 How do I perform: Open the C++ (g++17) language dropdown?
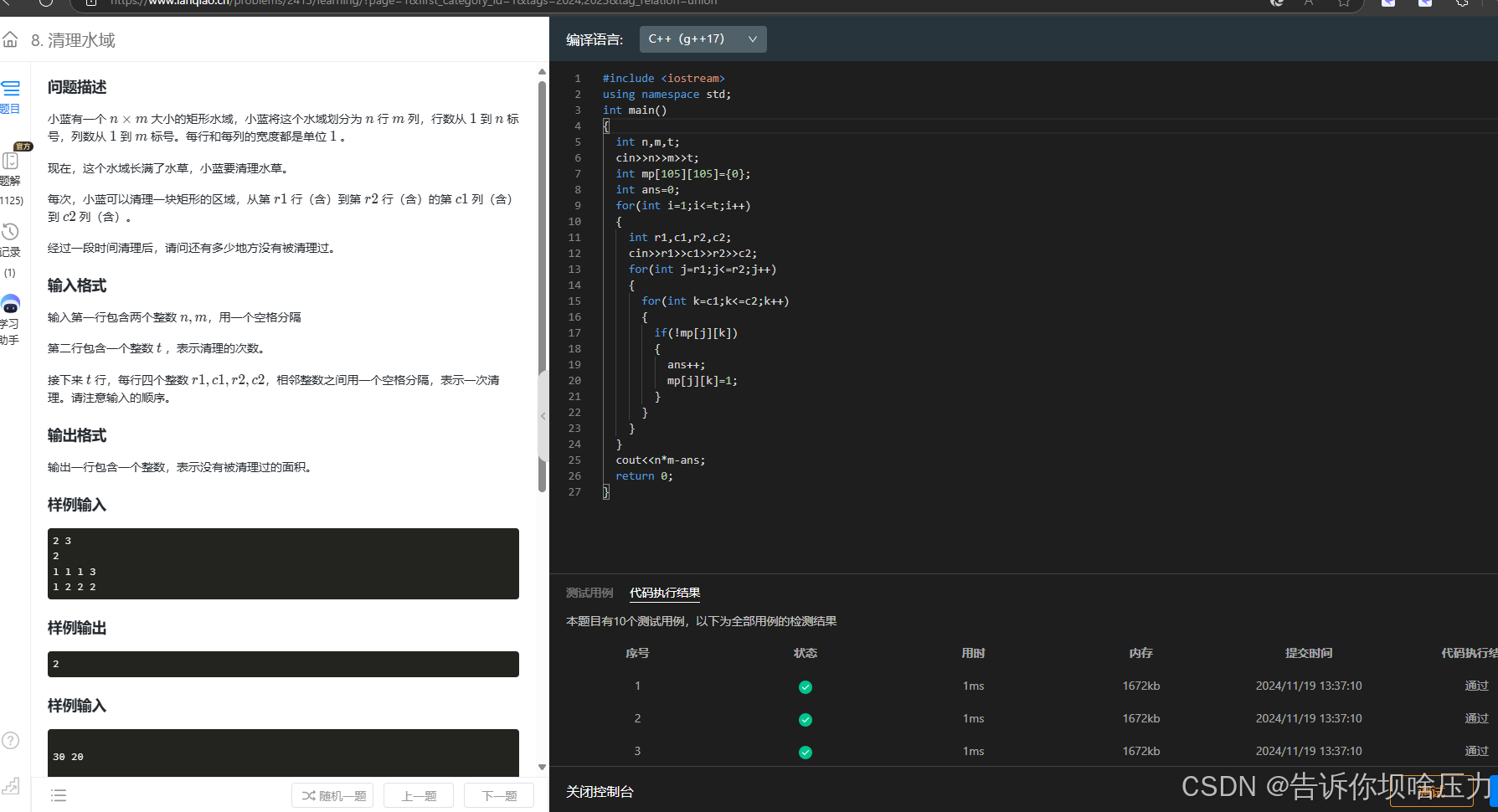pyautogui.click(x=703, y=39)
